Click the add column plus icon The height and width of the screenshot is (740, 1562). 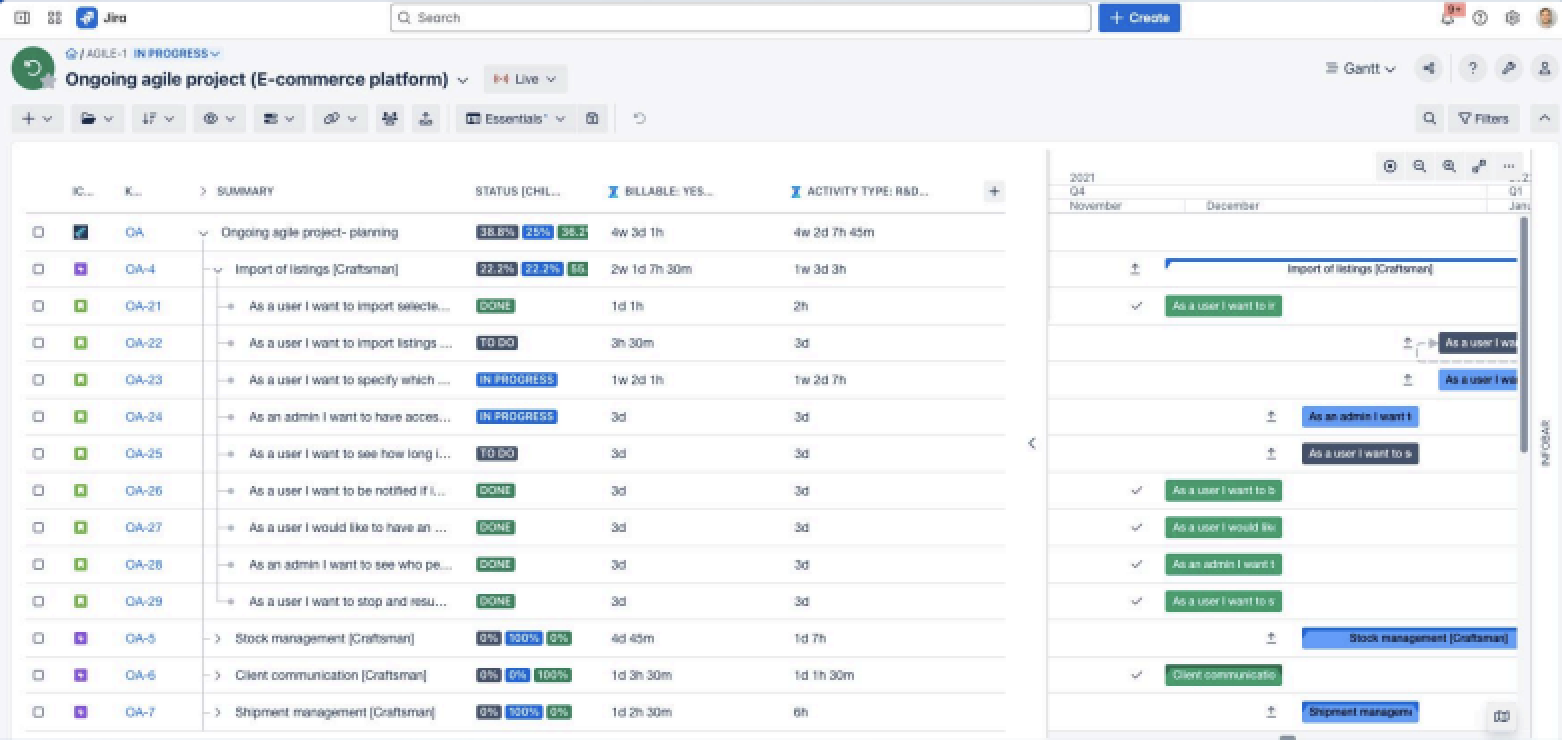(993, 191)
